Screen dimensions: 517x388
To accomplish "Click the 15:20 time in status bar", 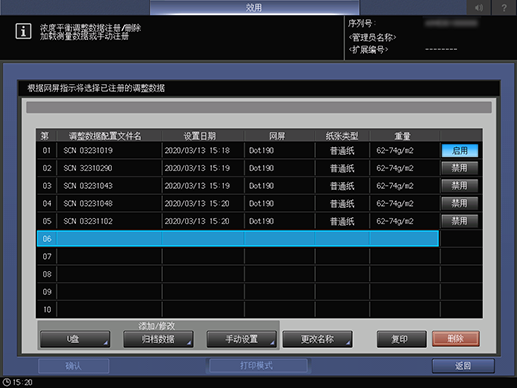I will [22, 382].
